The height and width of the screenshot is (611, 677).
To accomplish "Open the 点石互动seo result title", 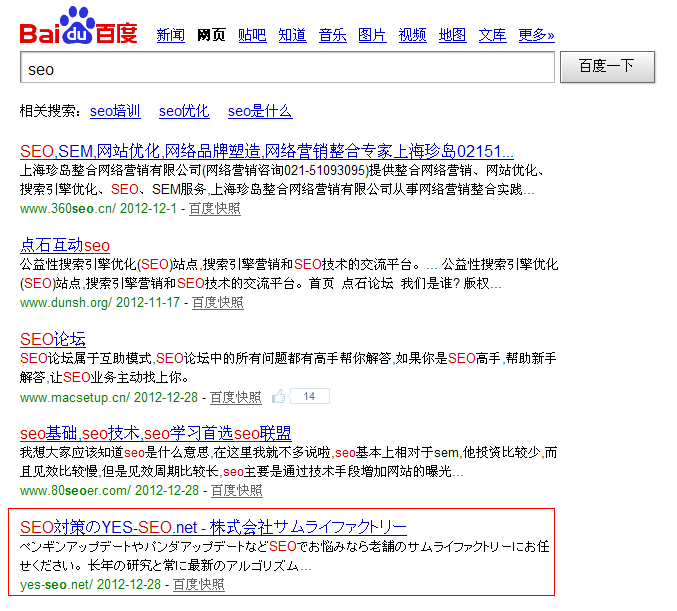I will (65, 245).
